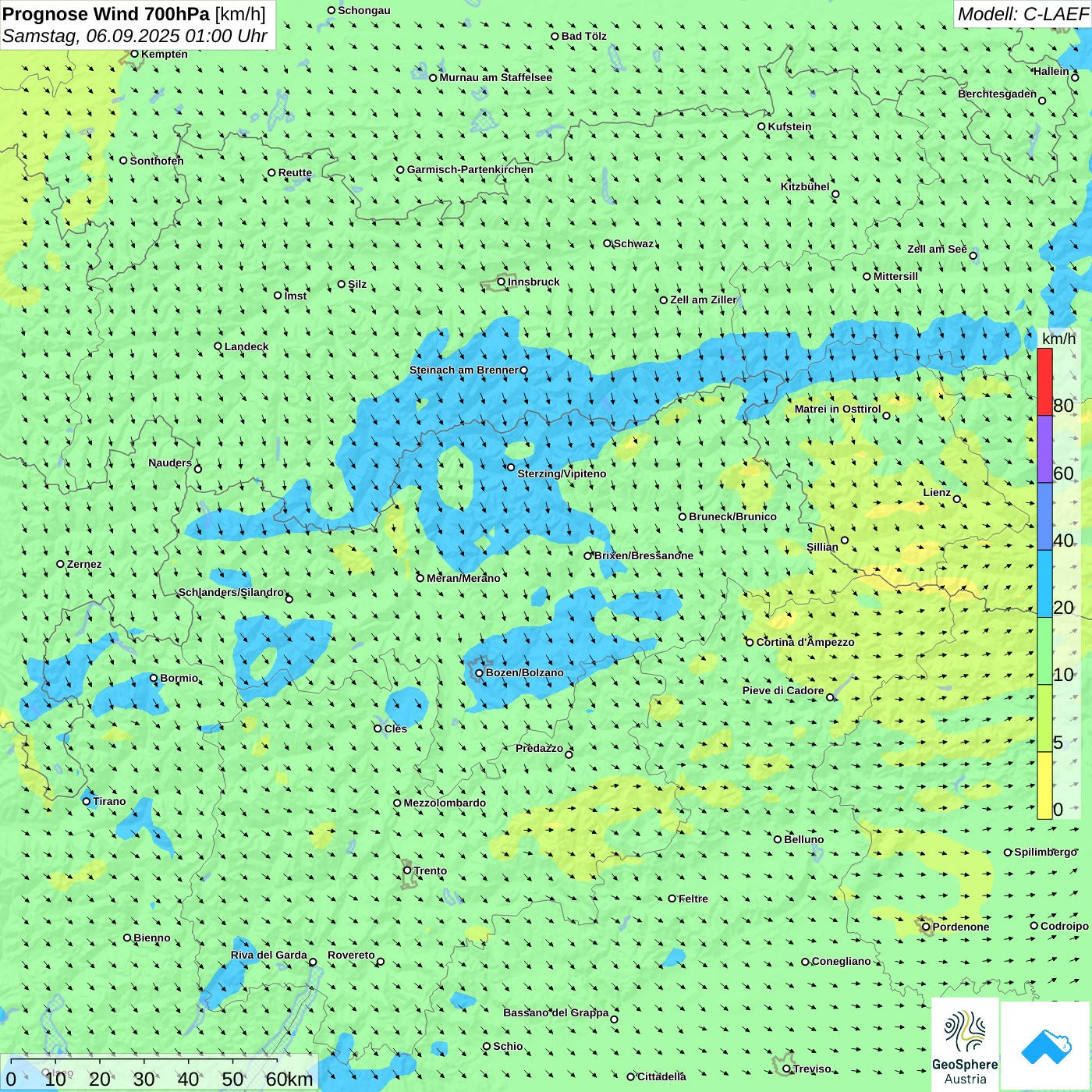Click the Nauders location marker
Screen dimensions: 1092x1092
pos(198,469)
